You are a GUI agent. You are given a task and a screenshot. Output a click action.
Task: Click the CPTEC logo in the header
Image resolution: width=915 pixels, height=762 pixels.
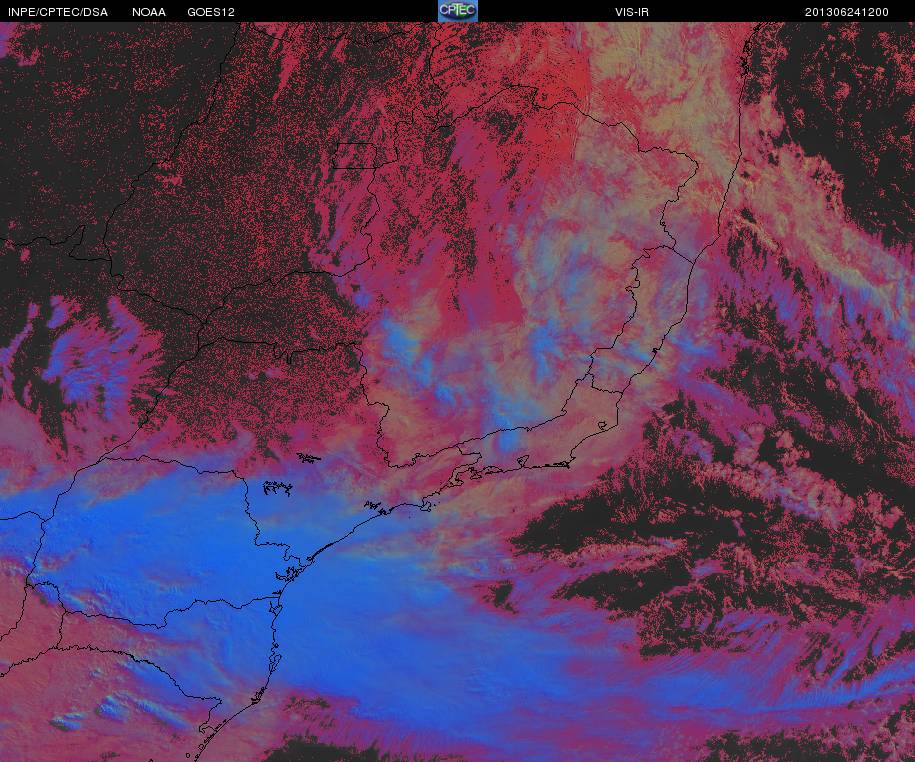click(x=458, y=11)
